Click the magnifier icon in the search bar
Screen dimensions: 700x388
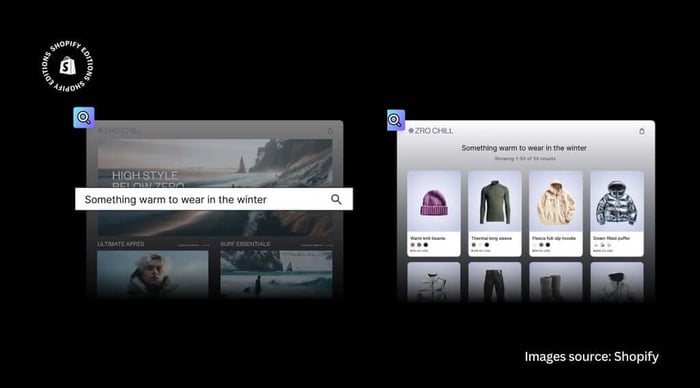coord(336,200)
